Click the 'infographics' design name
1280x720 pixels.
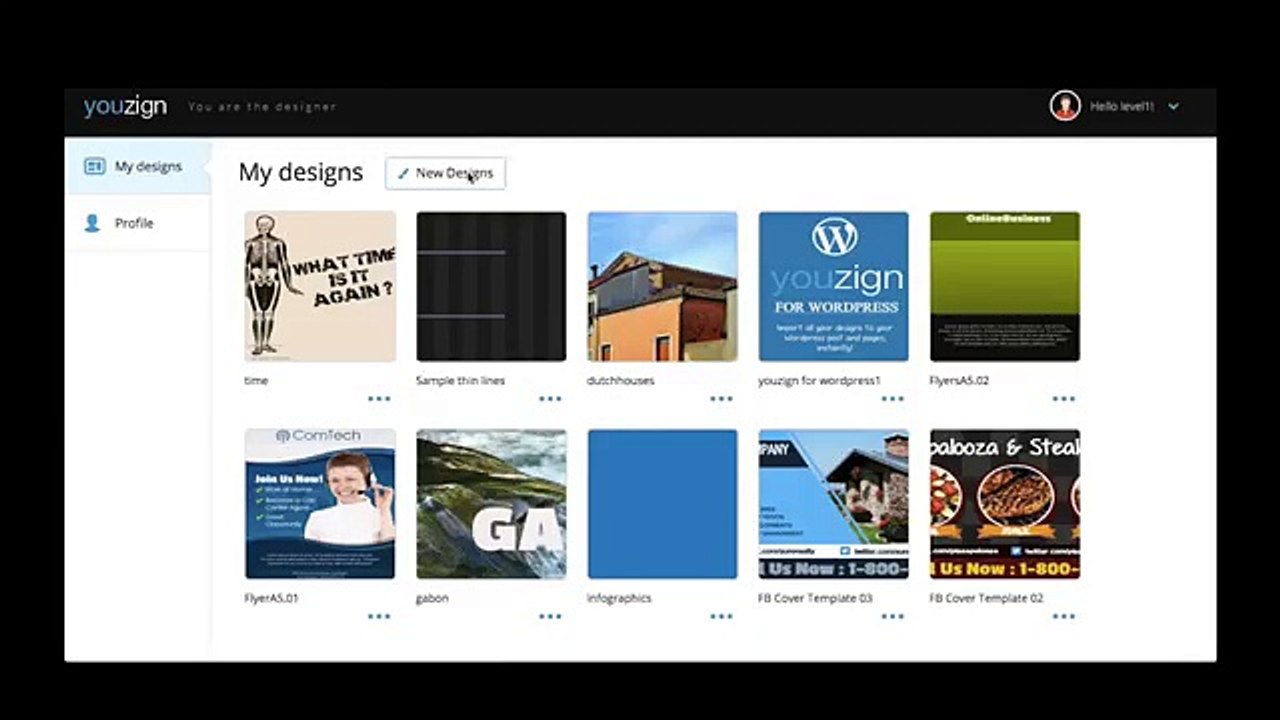point(619,598)
